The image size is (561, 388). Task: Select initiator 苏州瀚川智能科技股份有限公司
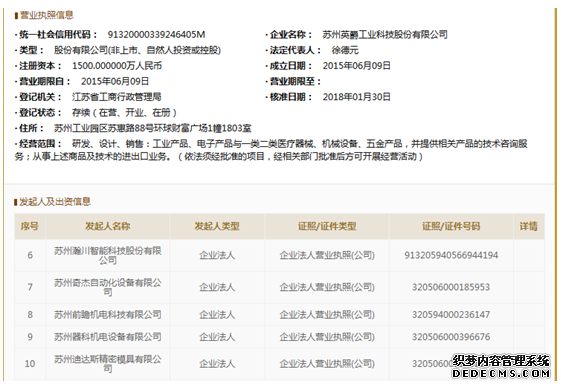coord(108,256)
